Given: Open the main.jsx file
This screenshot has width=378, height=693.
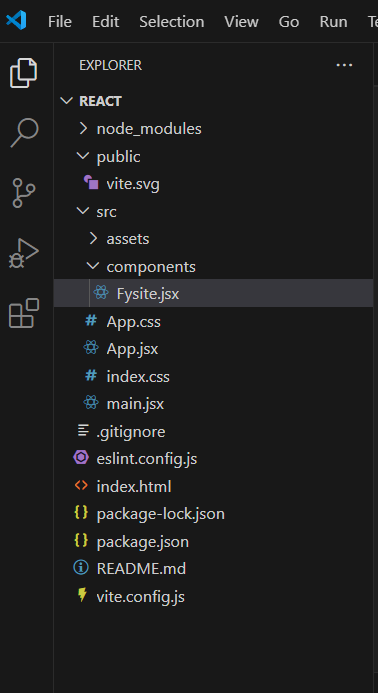Looking at the screenshot, I should (x=135, y=404).
